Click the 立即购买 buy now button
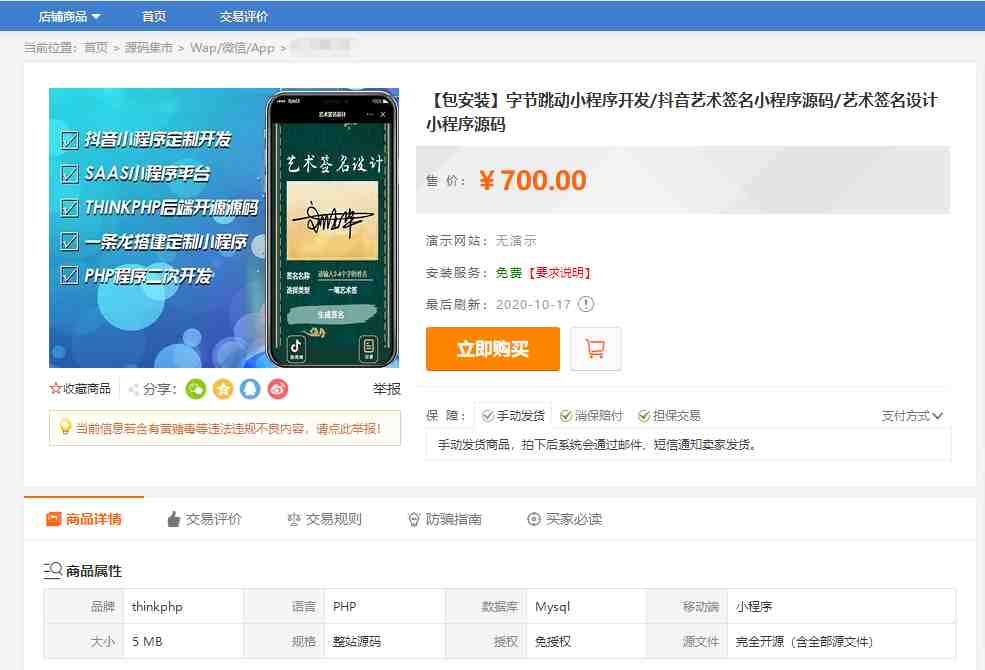This screenshot has height=670, width=985. point(492,348)
